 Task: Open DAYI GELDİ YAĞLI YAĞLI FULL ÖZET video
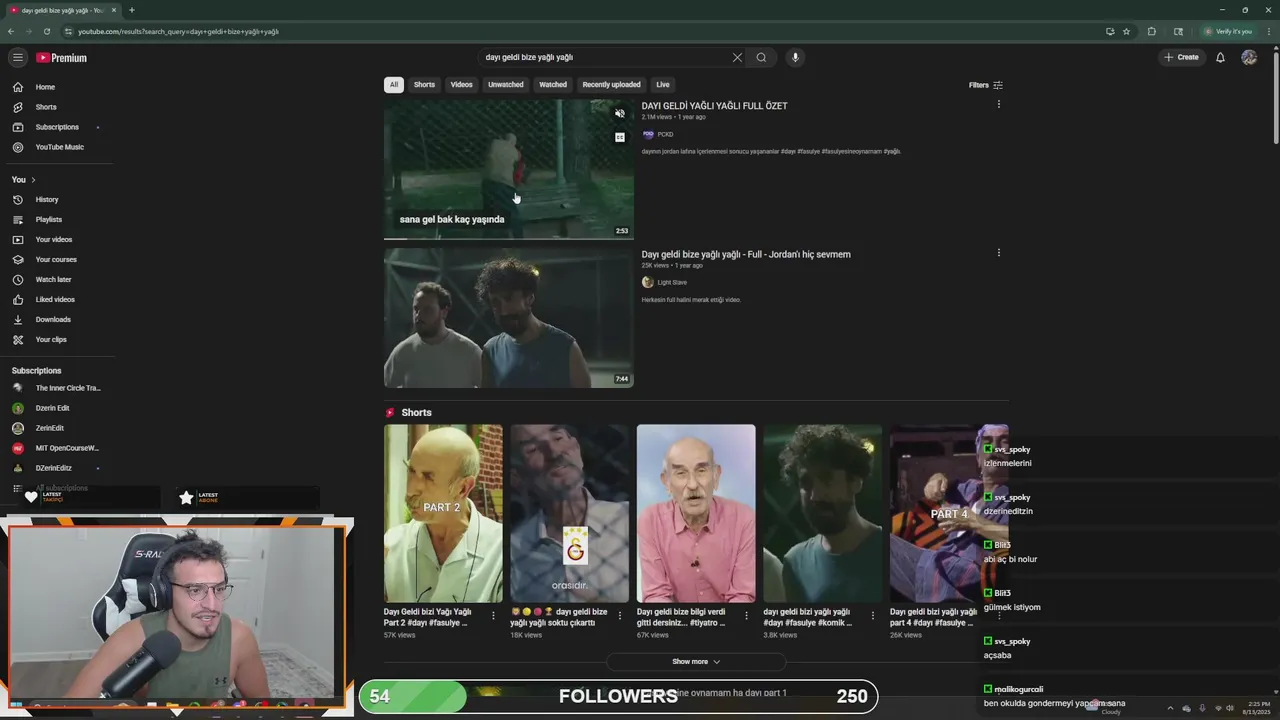(x=714, y=106)
